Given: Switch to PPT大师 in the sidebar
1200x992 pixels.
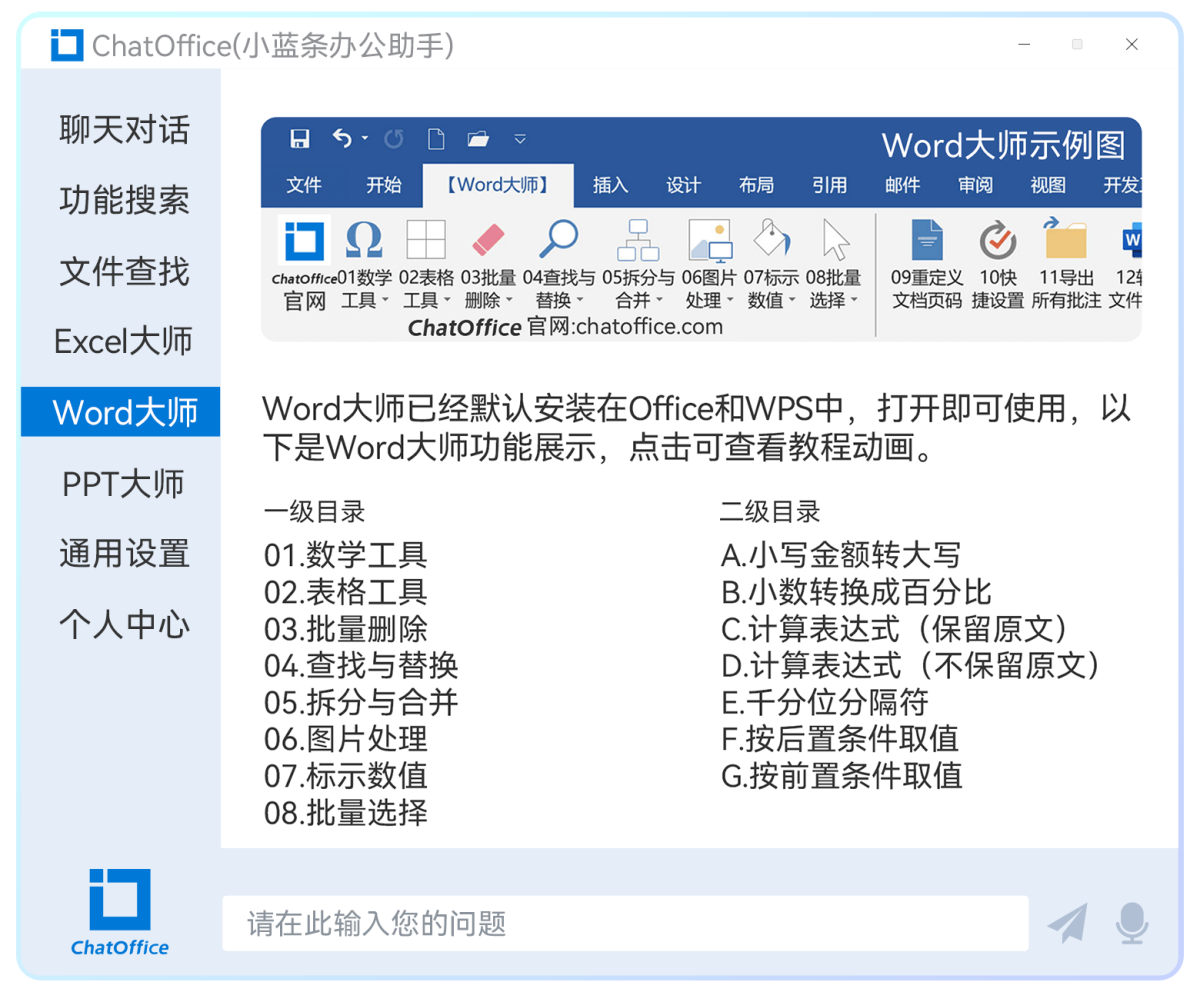Looking at the screenshot, I should [122, 484].
